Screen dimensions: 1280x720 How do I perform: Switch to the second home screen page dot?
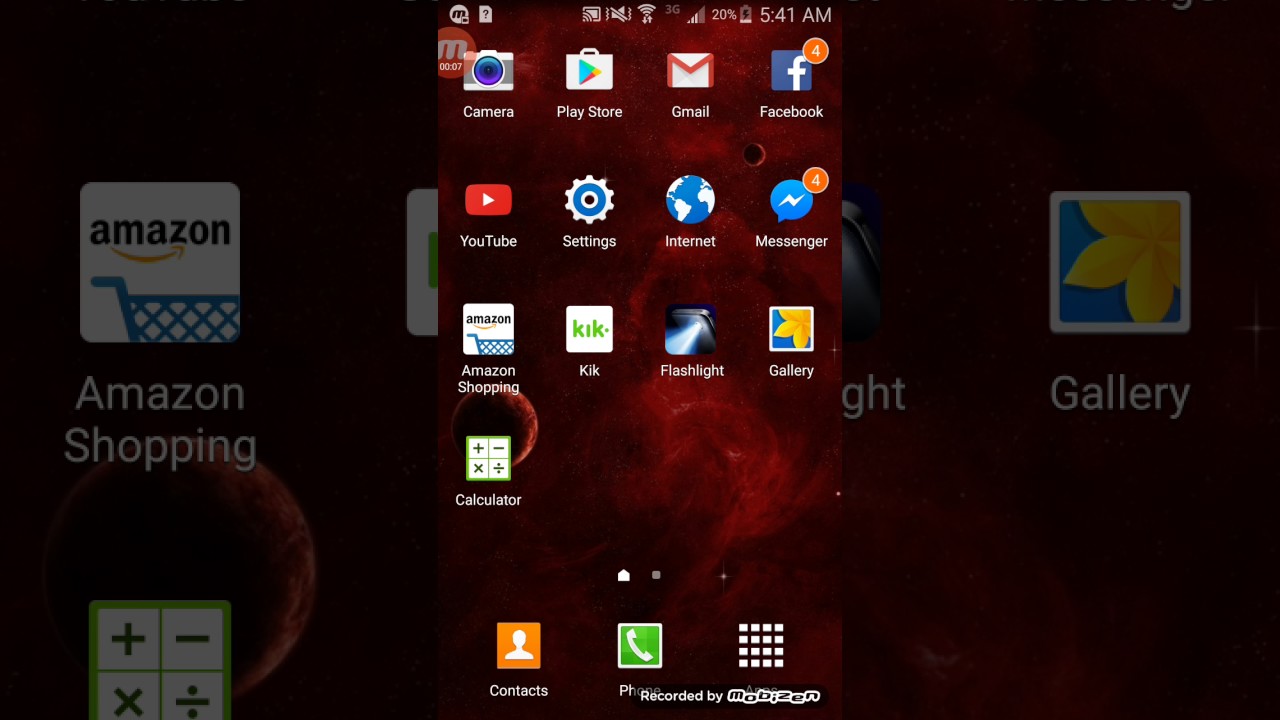(656, 575)
